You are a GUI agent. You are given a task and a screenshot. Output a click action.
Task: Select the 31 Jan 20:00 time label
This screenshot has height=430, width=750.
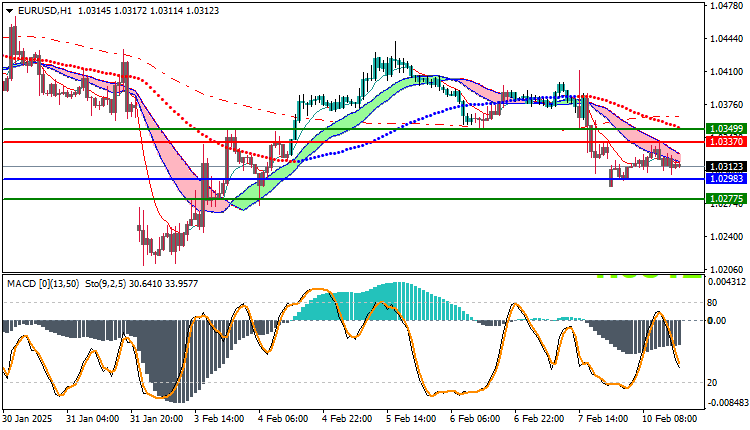(156, 419)
